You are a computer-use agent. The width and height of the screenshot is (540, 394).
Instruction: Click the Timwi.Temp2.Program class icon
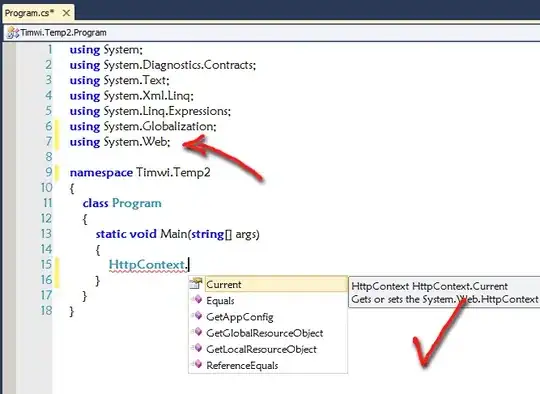click(13, 33)
